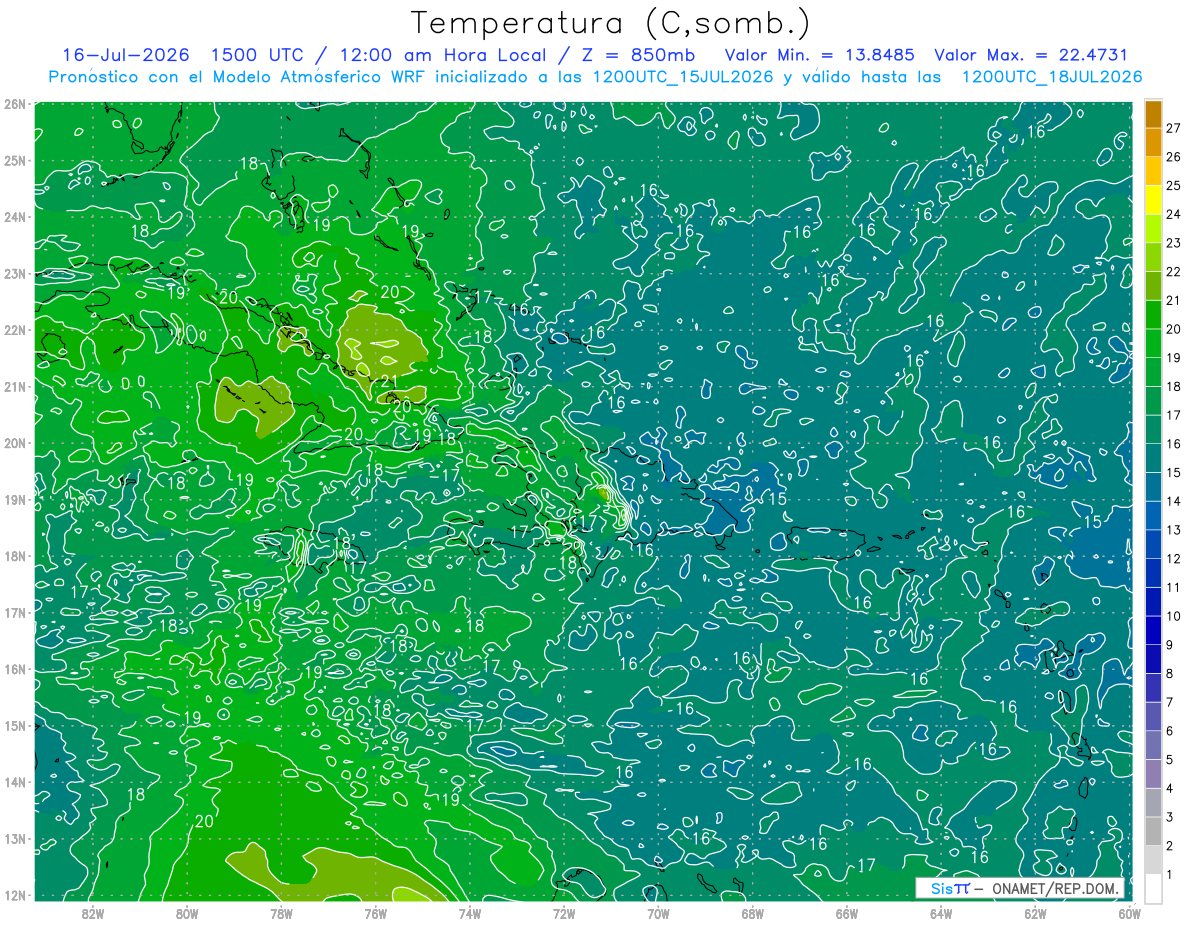Click the 78W longitude axis label
Image resolution: width=1200 pixels, height=927 pixels.
click(281, 913)
